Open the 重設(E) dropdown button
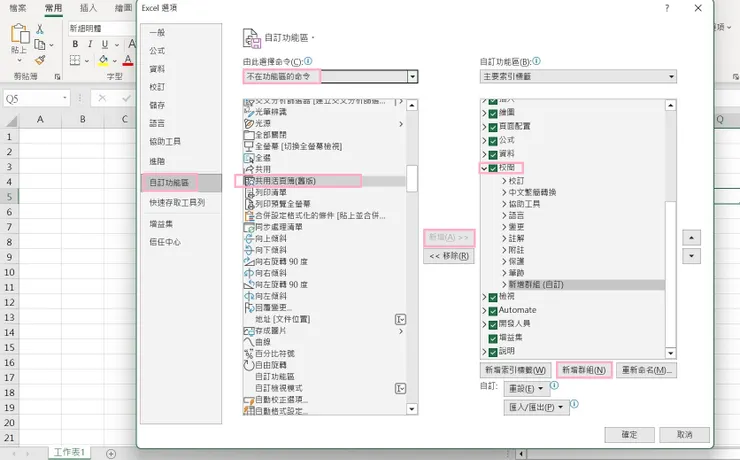The height and width of the screenshot is (460, 740). click(x=526, y=389)
